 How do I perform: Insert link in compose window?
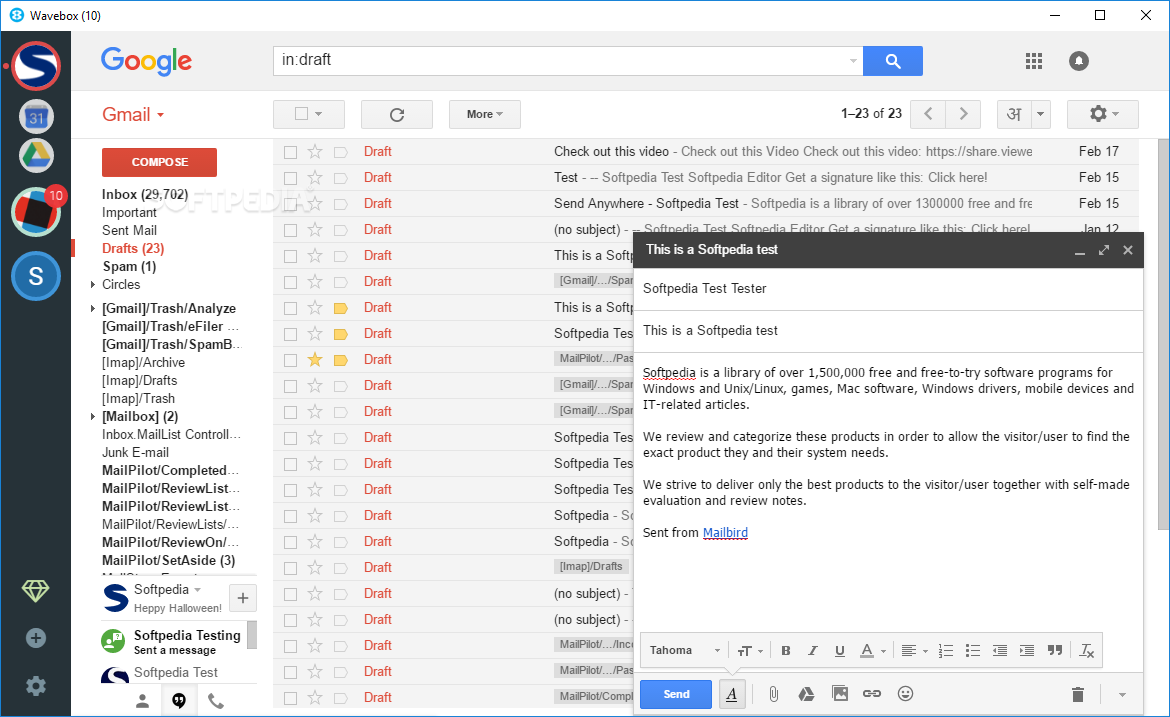872,694
